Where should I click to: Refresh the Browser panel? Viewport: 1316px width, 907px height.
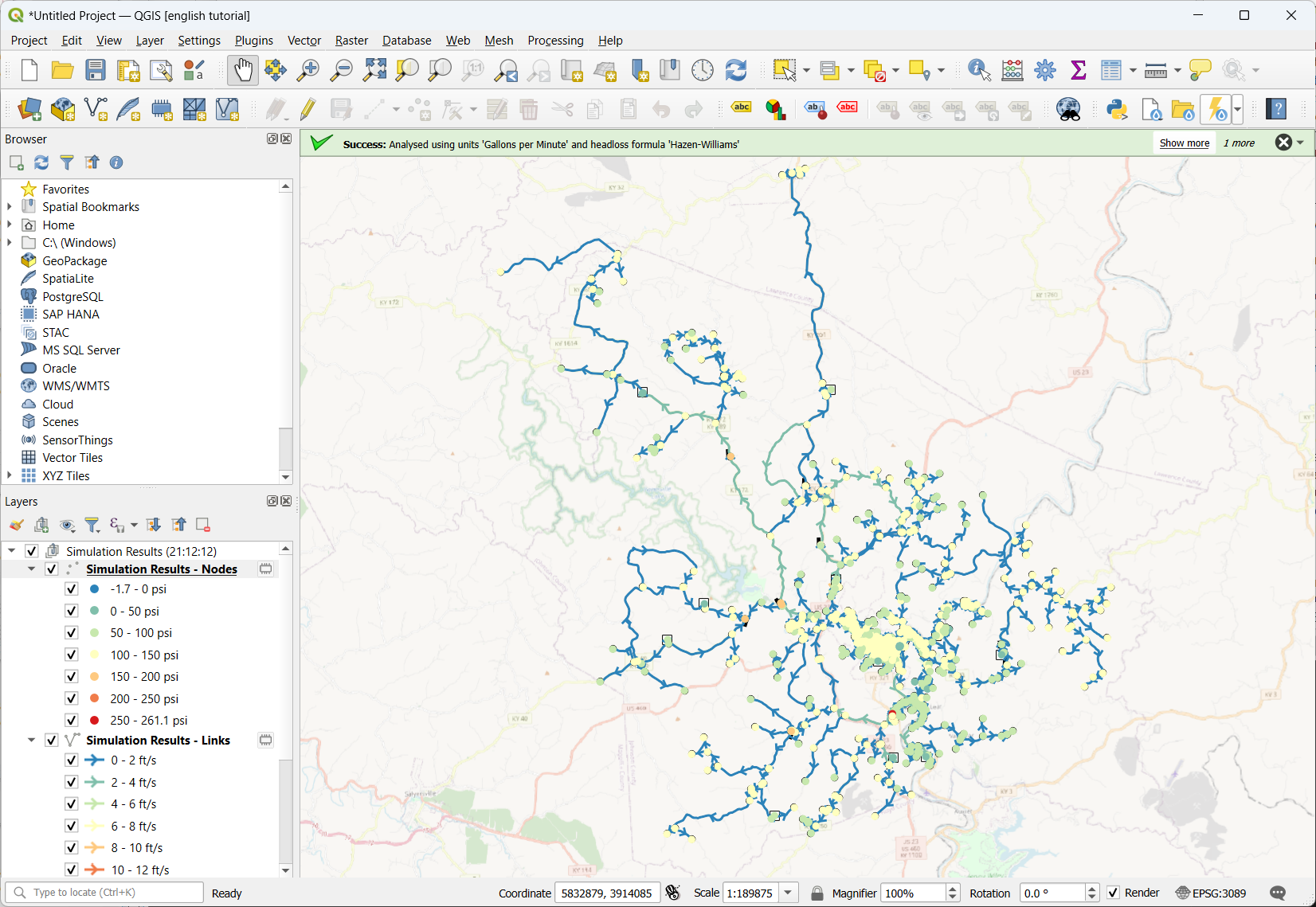point(41,162)
